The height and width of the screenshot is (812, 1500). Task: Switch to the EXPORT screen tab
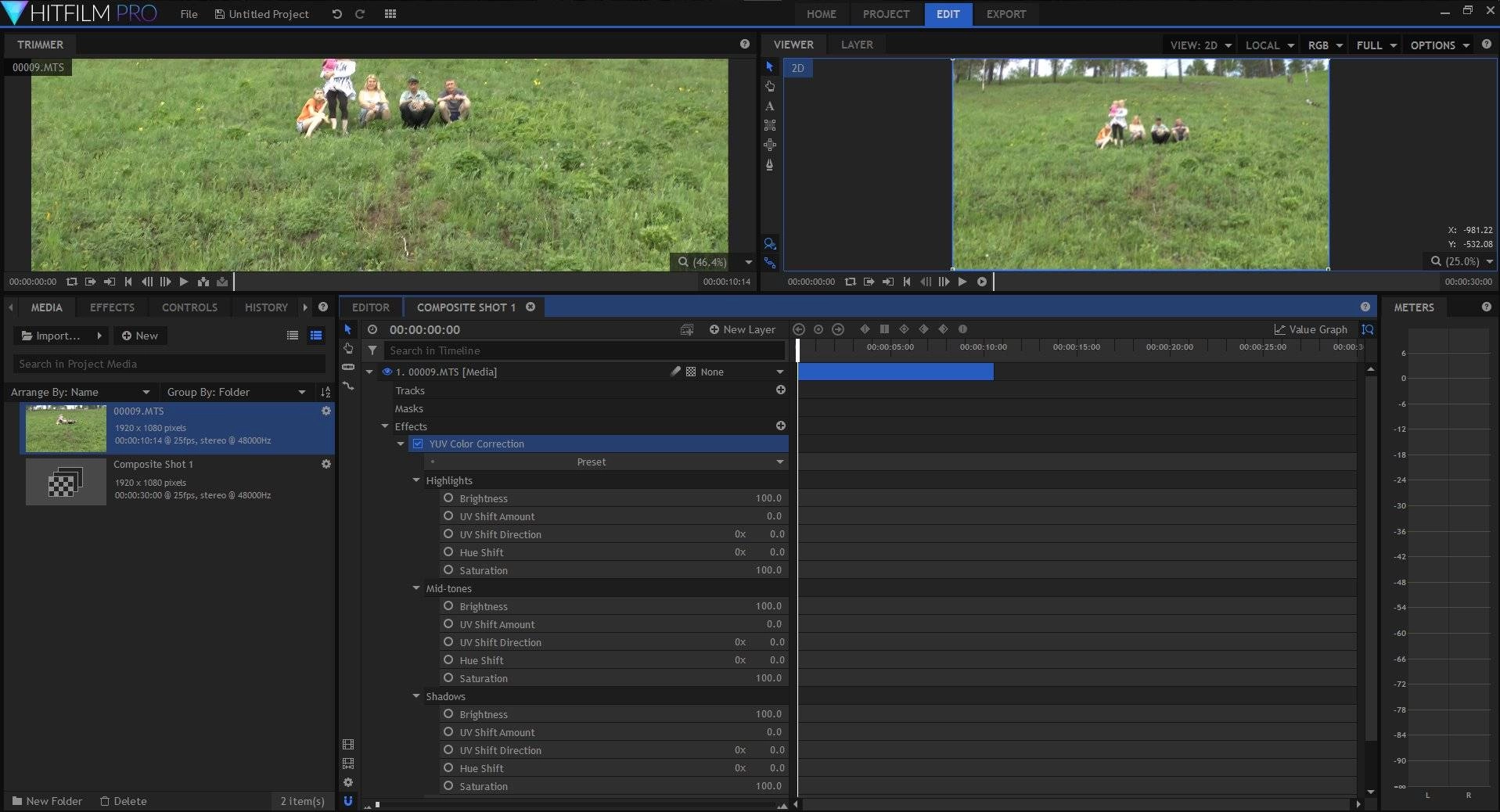click(x=1005, y=14)
